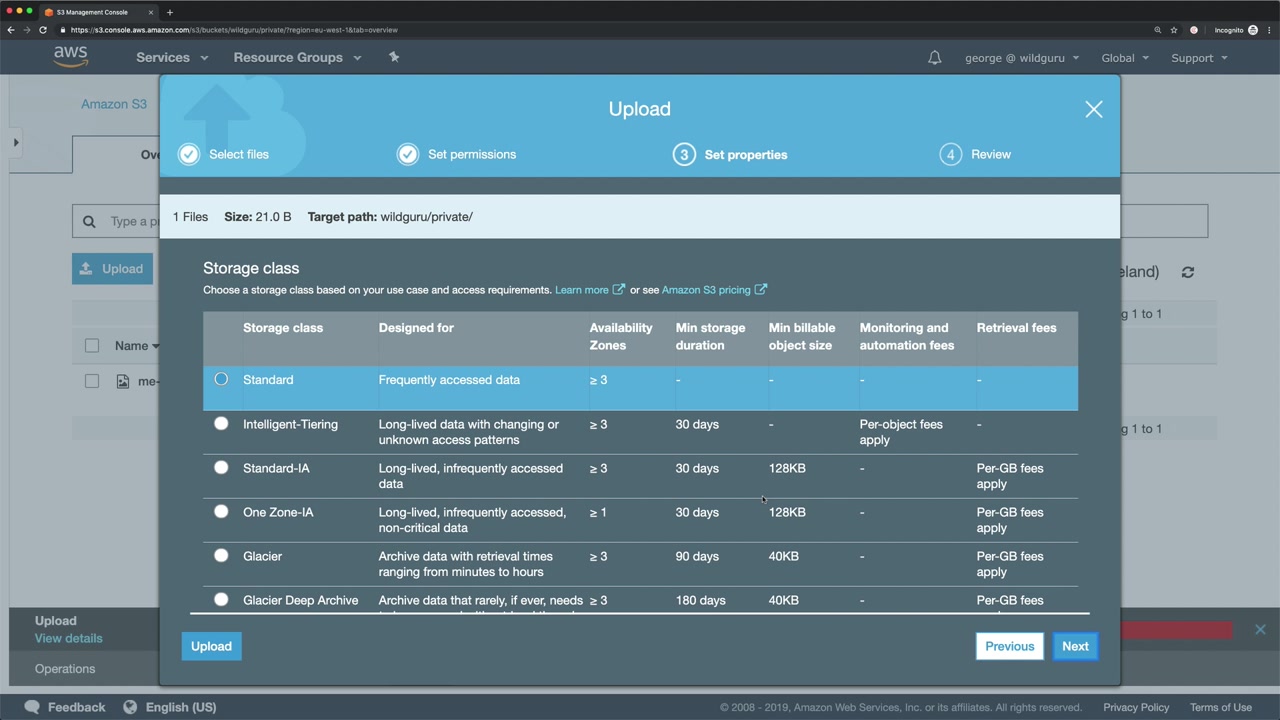1280x720 pixels.
Task: Click the step 4 Review circle icon
Action: [950, 154]
